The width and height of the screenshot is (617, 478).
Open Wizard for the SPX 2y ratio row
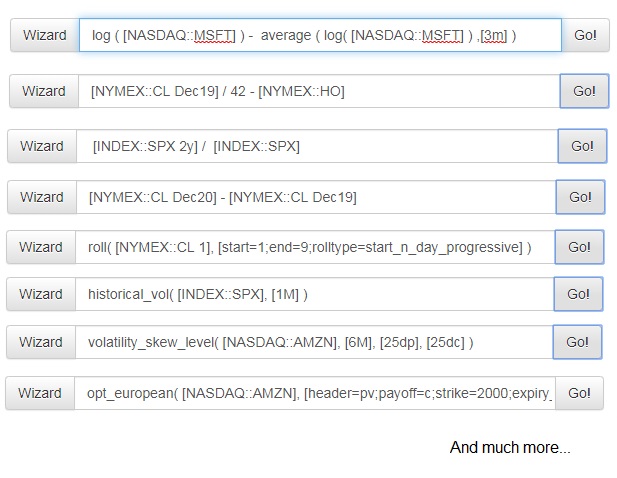pyautogui.click(x=42, y=146)
